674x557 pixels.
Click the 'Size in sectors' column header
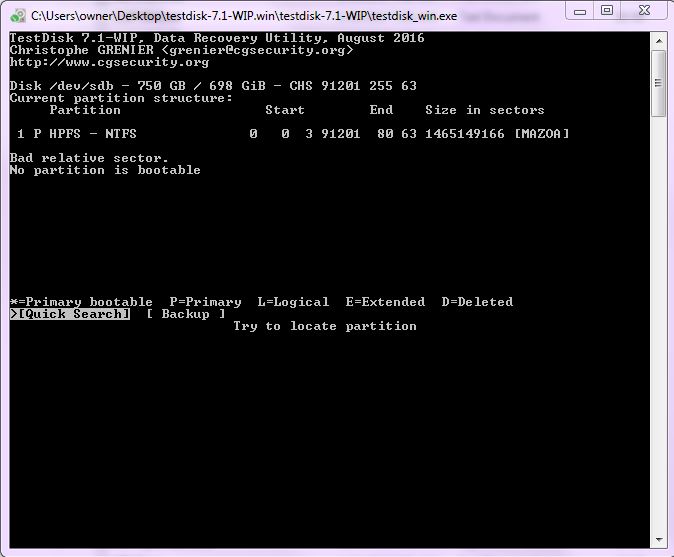pyautogui.click(x=485, y=110)
